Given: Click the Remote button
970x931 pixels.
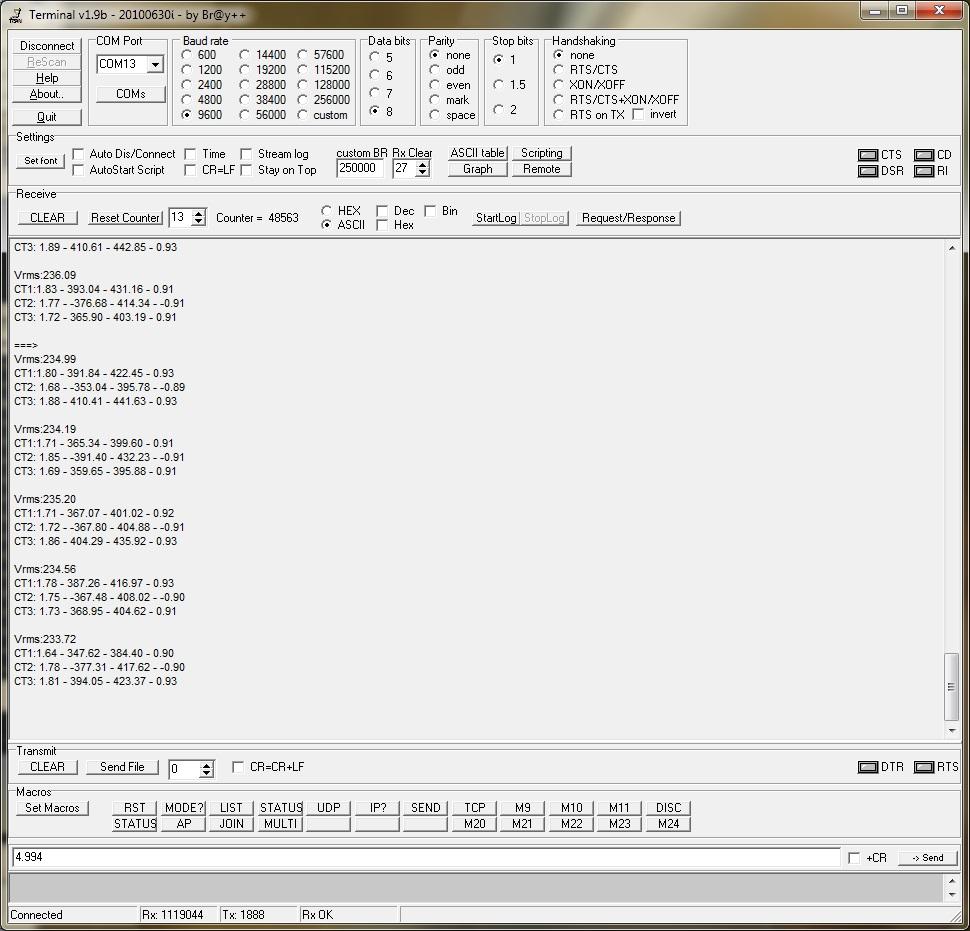Looking at the screenshot, I should (x=541, y=169).
